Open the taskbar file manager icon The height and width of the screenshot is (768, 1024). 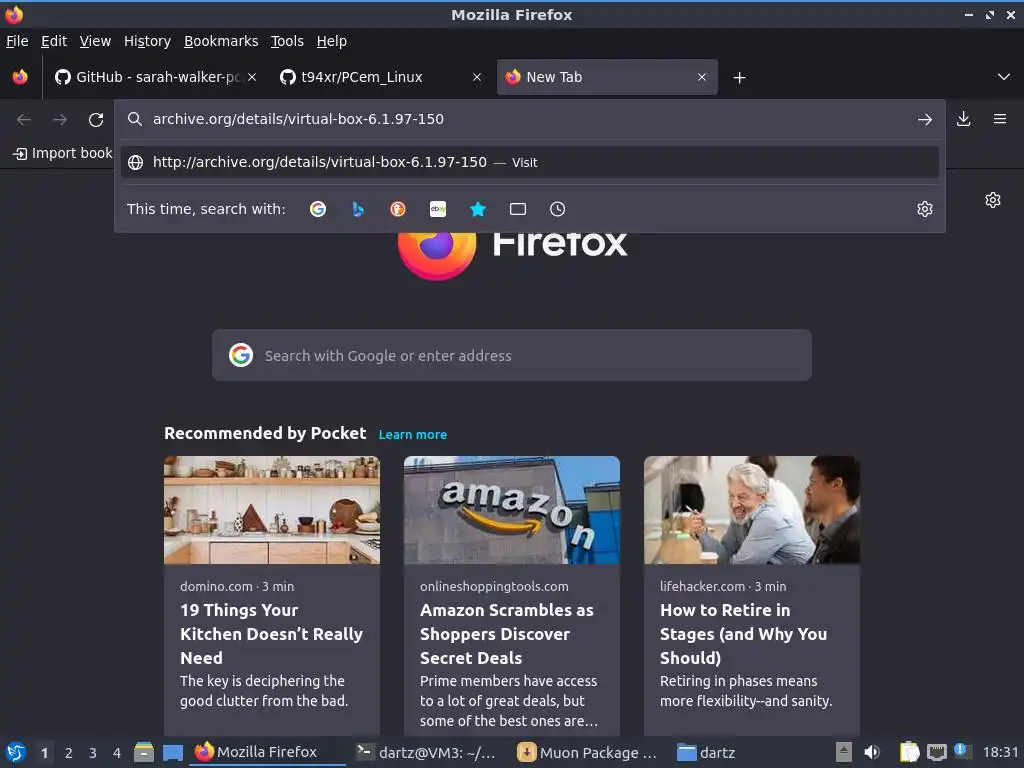click(x=144, y=752)
